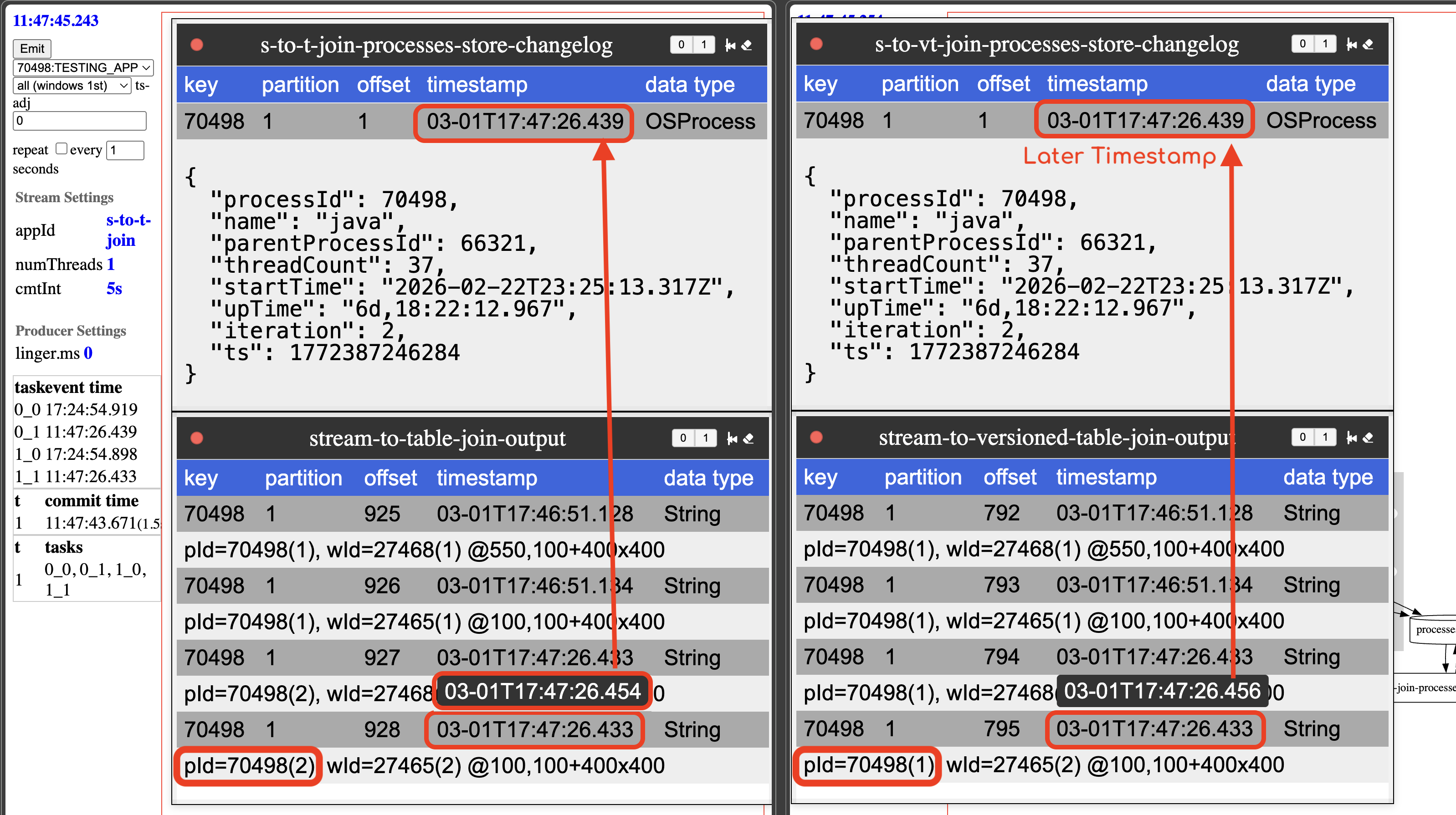Open the 'all (windows 1st)' dropdown
The width and height of the screenshot is (1456, 815).
[x=72, y=86]
